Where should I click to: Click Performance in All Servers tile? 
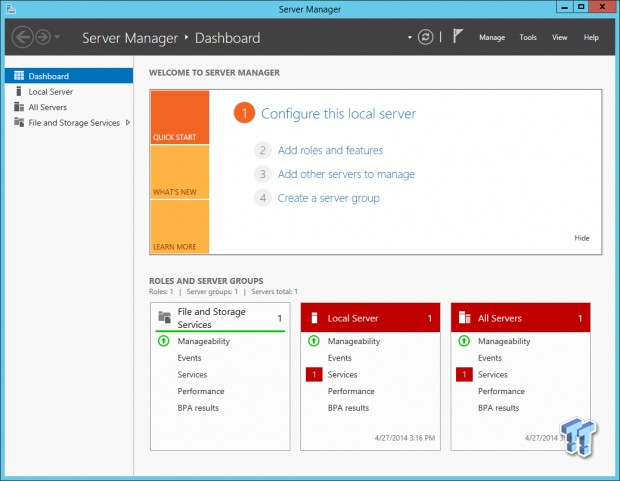coord(501,391)
